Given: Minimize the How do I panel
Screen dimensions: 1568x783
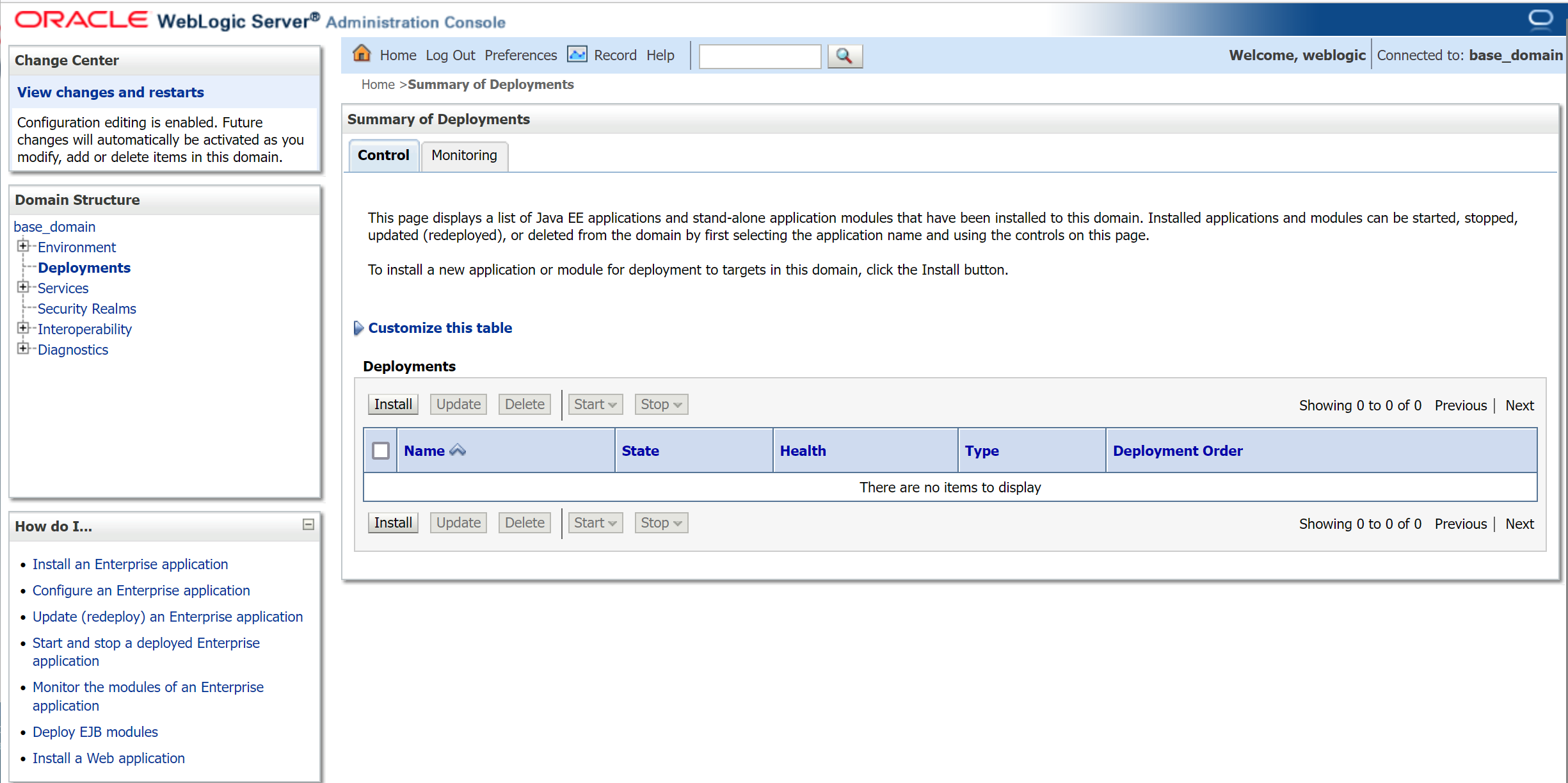Looking at the screenshot, I should coord(308,524).
